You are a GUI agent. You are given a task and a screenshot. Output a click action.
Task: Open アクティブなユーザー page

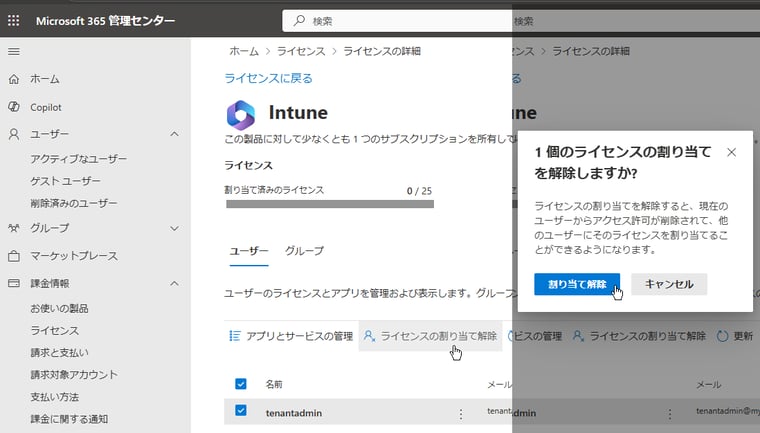(79, 159)
